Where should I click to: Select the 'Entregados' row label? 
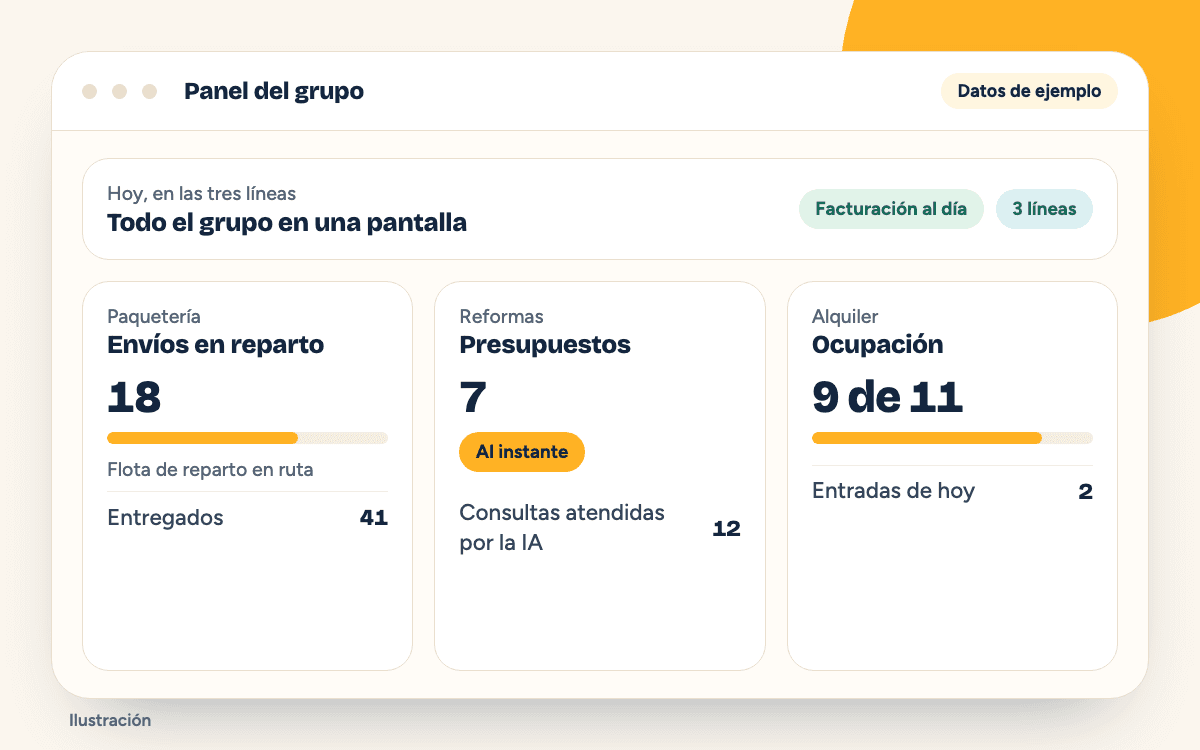(165, 518)
